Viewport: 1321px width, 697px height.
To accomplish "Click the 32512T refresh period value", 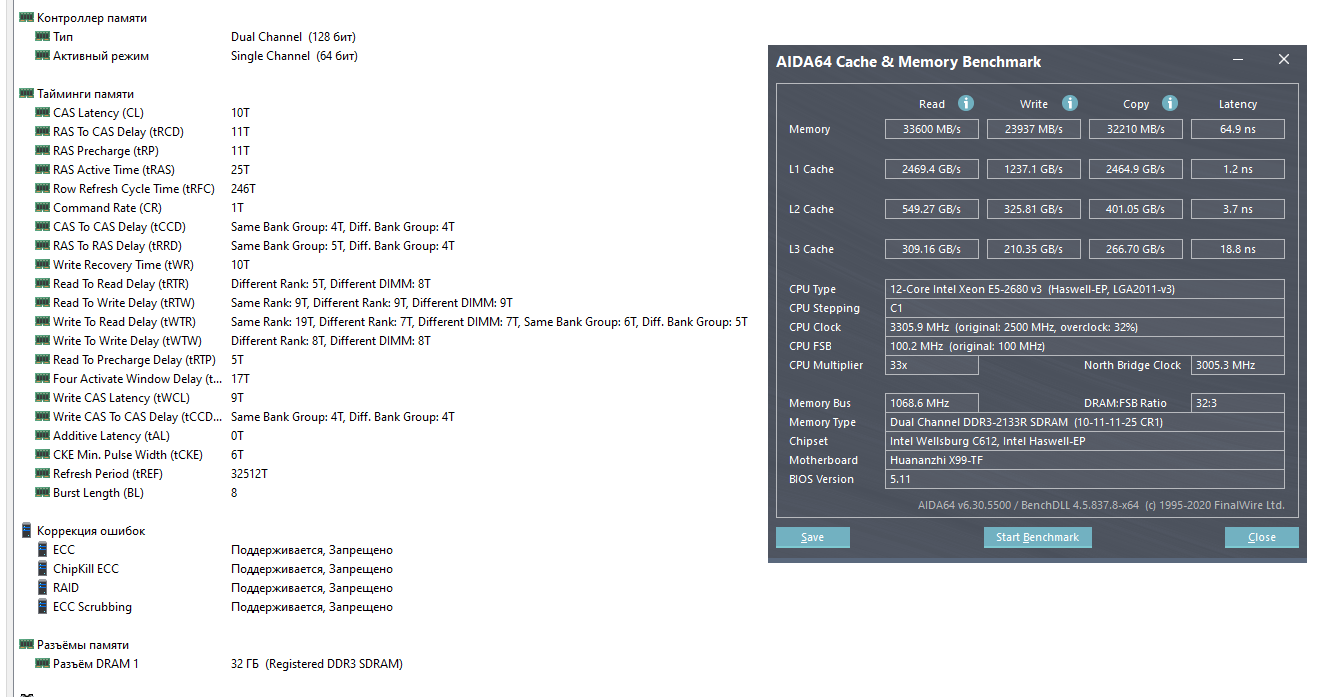I will pos(249,474).
